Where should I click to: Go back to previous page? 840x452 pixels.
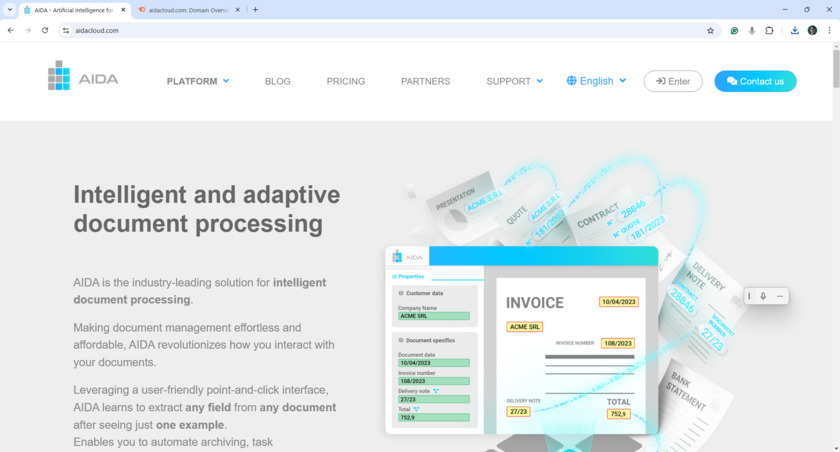11,31
